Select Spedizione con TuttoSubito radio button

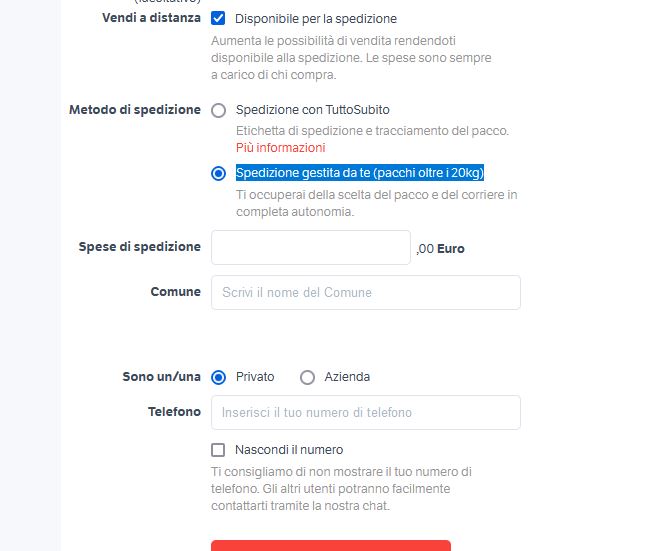click(218, 110)
